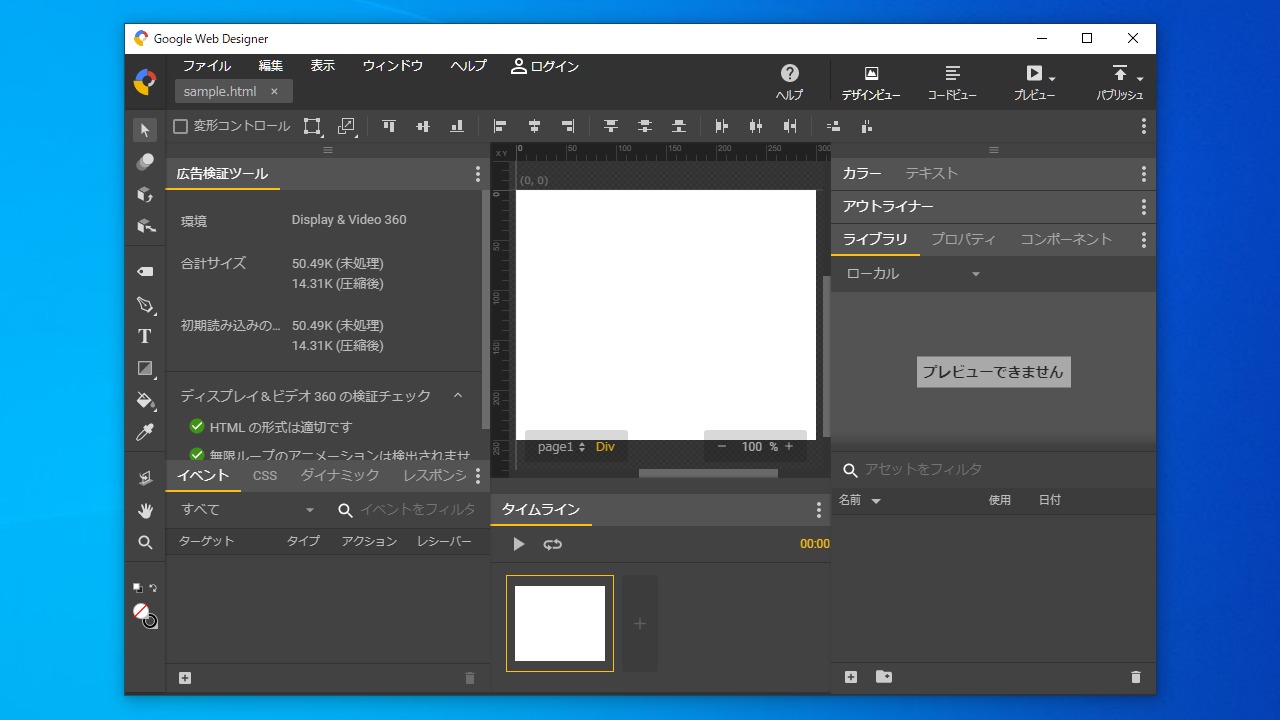This screenshot has width=1280, height=720.
Task: Align right edges of selection
Action: (568, 126)
